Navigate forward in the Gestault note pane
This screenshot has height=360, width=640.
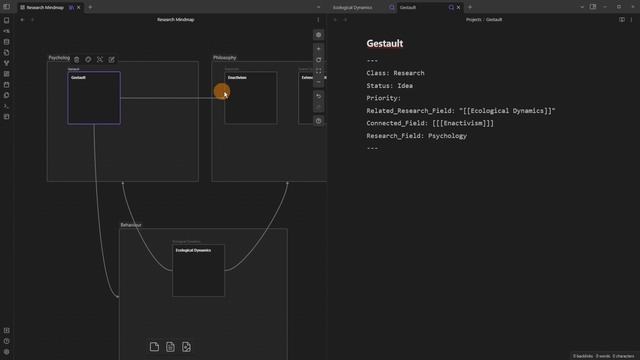tap(346, 20)
